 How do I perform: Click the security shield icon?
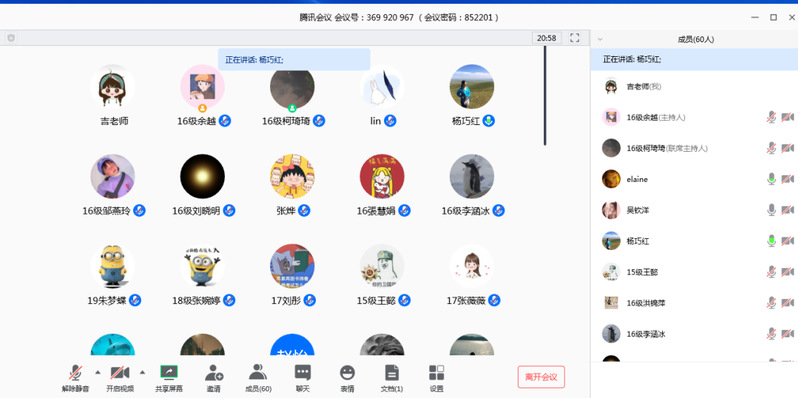(x=11, y=38)
